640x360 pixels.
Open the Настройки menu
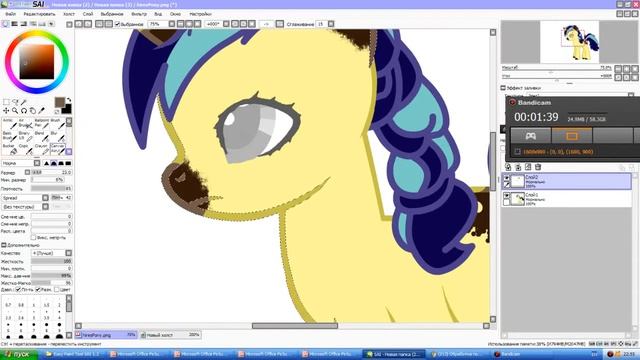200,14
